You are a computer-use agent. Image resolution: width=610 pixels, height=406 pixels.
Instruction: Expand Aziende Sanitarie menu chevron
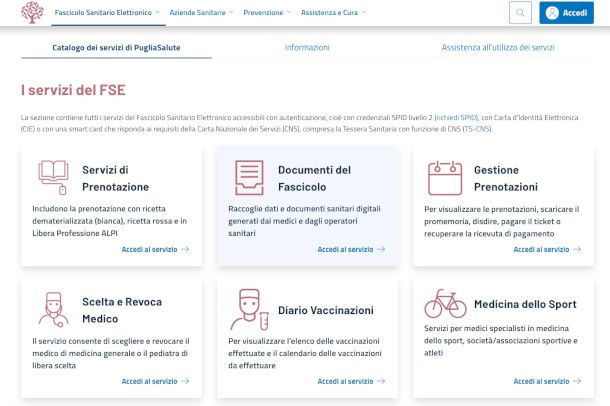pos(231,12)
